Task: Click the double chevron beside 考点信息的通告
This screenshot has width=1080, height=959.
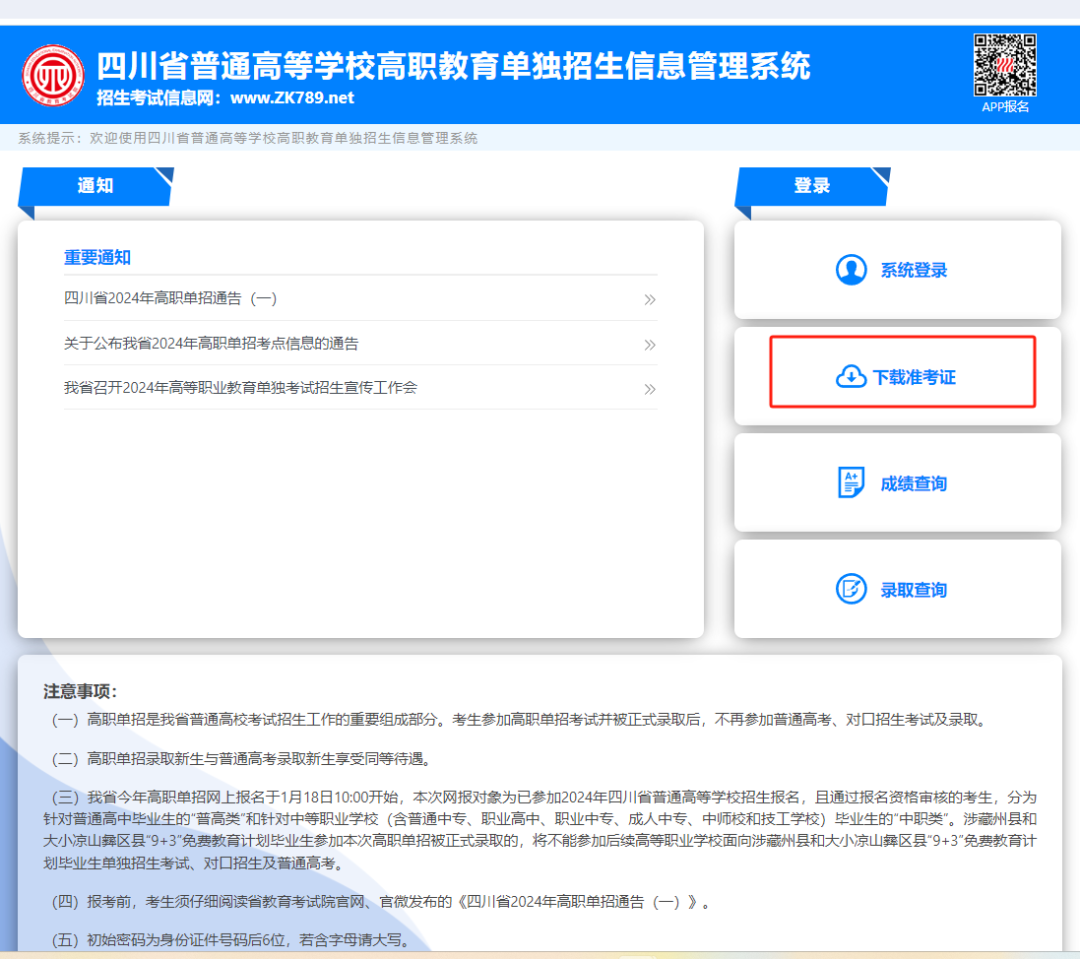Action: 649,345
